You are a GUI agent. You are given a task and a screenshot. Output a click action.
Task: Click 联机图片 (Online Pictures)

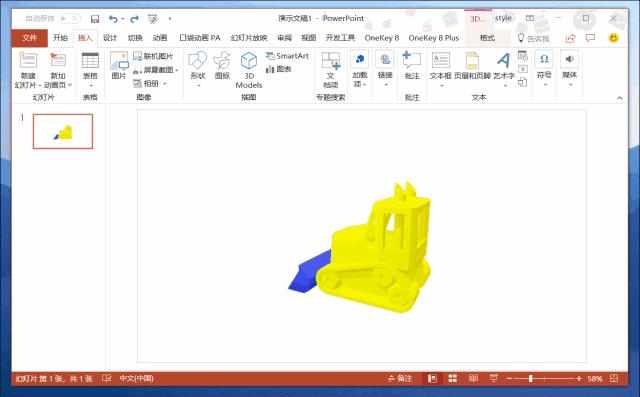click(x=153, y=56)
